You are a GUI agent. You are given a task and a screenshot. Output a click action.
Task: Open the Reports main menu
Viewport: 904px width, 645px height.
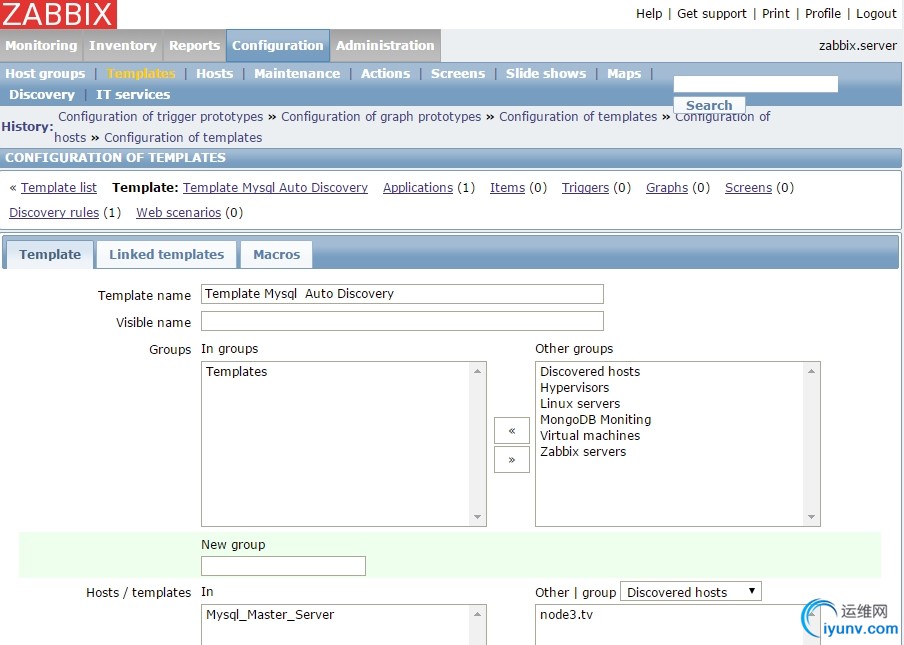pos(194,46)
